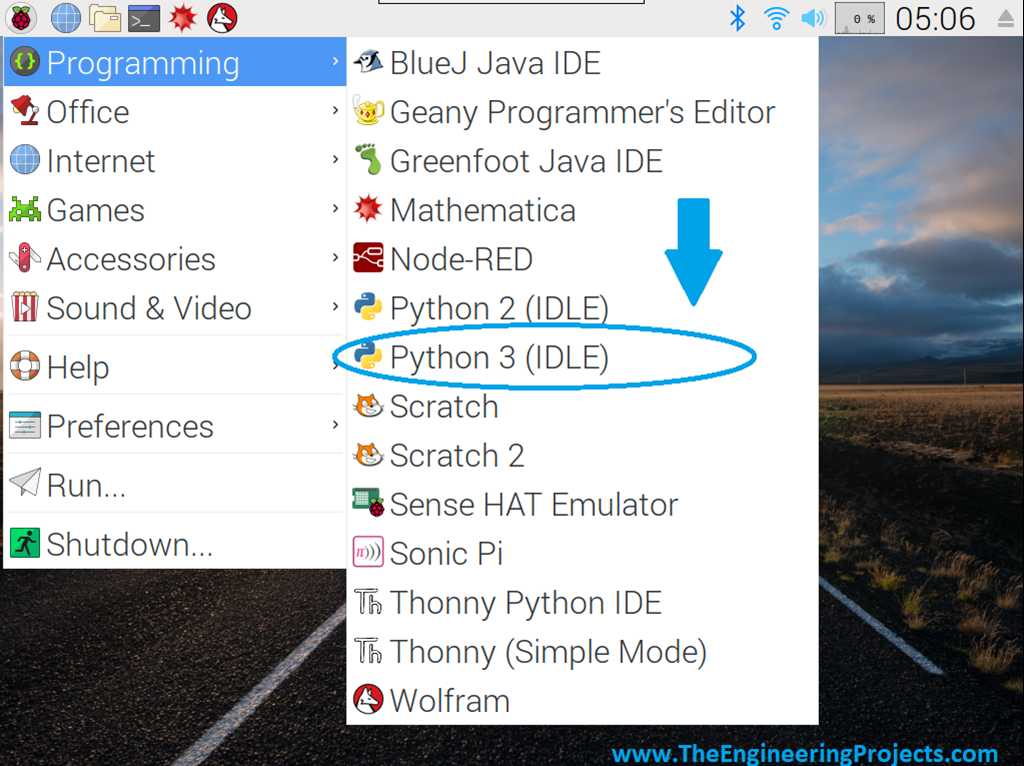Click the eject icon in tray
Viewport: 1024px width, 766px height.
1005,18
